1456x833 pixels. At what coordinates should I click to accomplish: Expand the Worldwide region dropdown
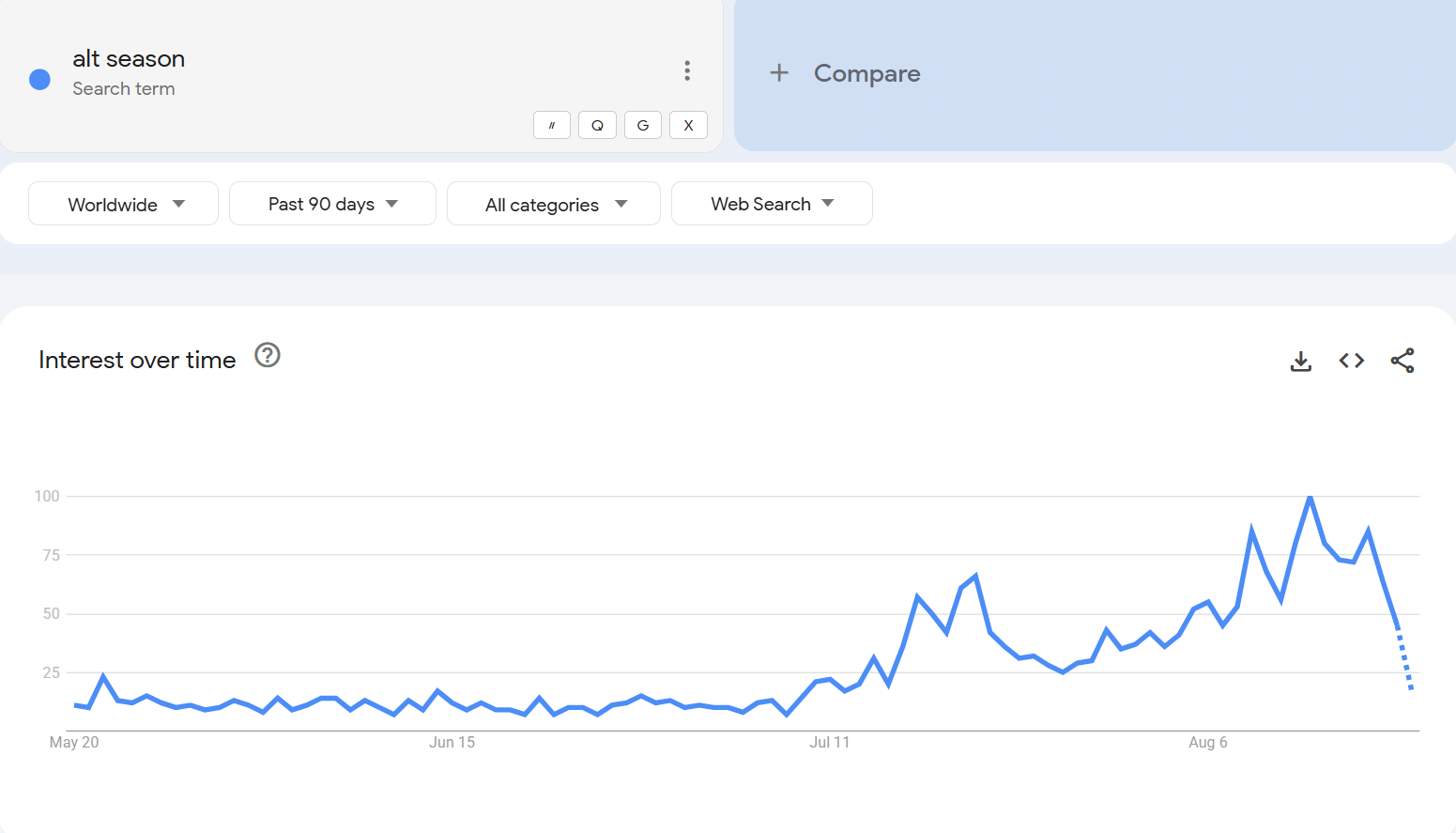[124, 204]
